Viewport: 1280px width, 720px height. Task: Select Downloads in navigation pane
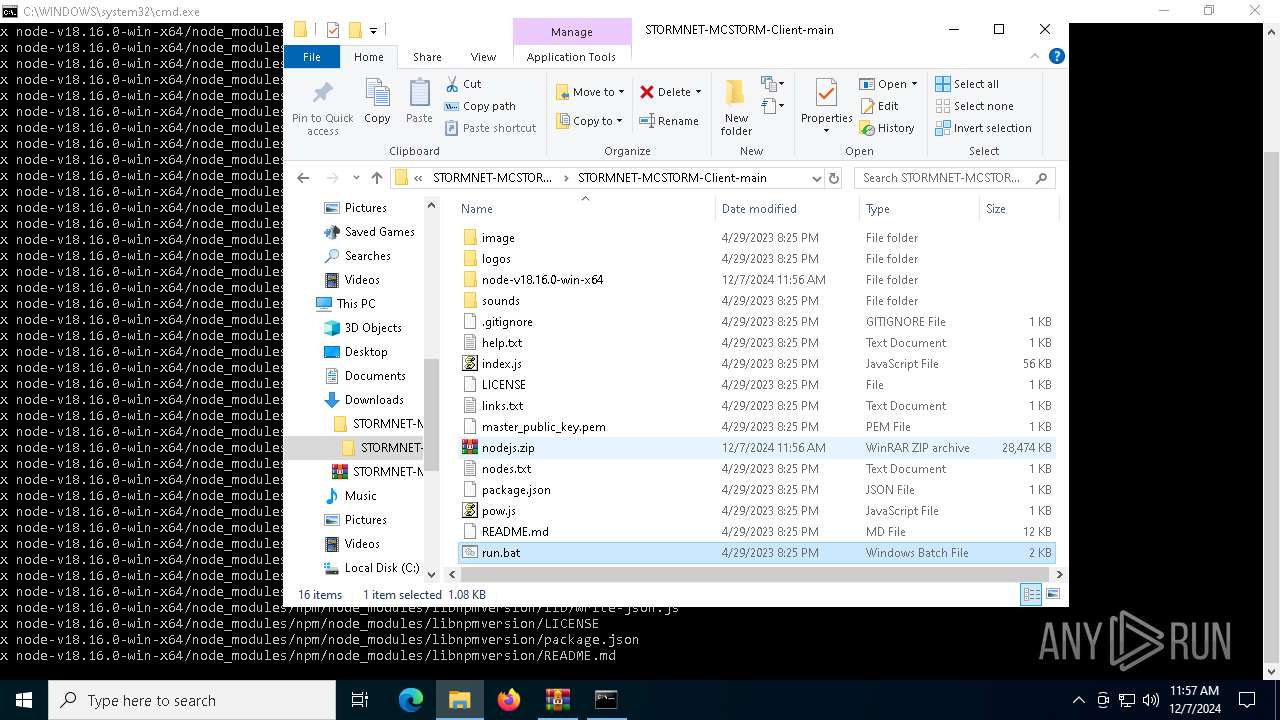point(375,400)
